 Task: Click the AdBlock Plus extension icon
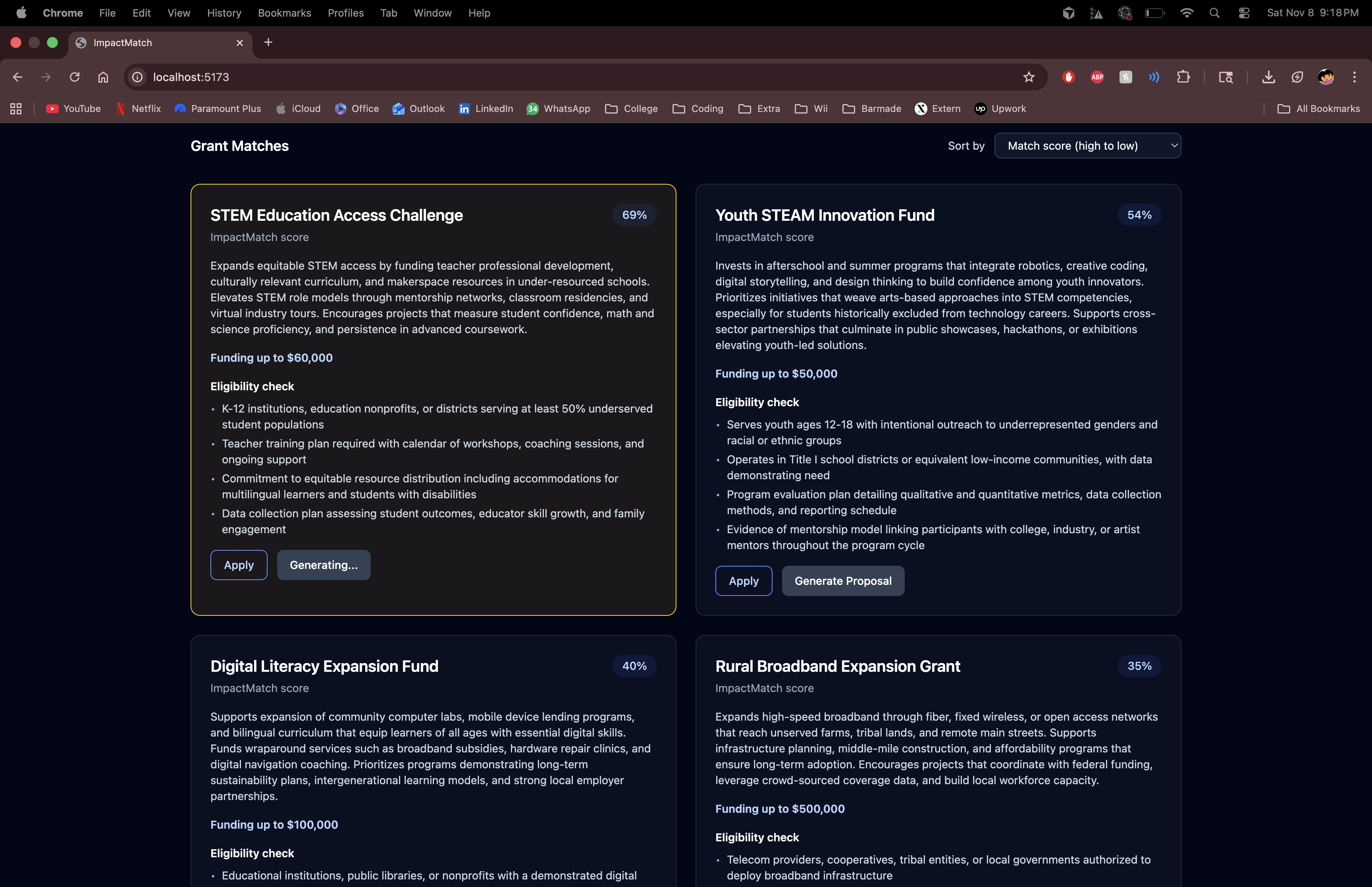(1097, 77)
